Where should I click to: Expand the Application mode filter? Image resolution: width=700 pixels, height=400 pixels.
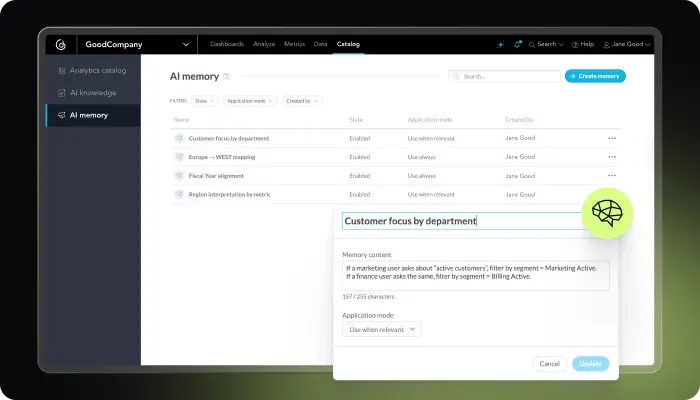click(250, 101)
